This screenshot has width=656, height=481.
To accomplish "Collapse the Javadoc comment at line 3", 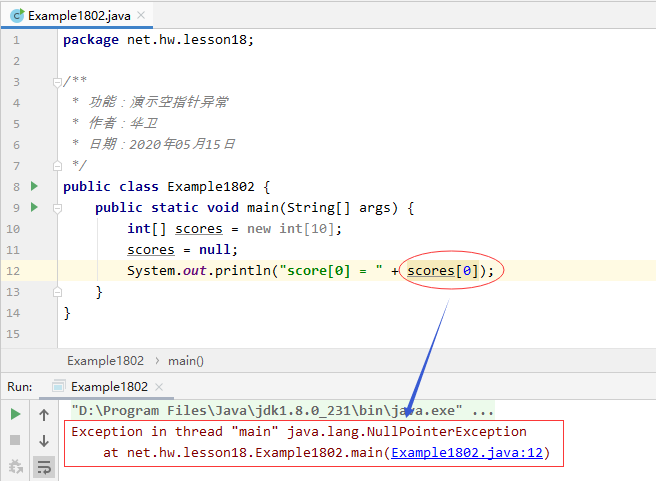I will pyautogui.click(x=57, y=82).
